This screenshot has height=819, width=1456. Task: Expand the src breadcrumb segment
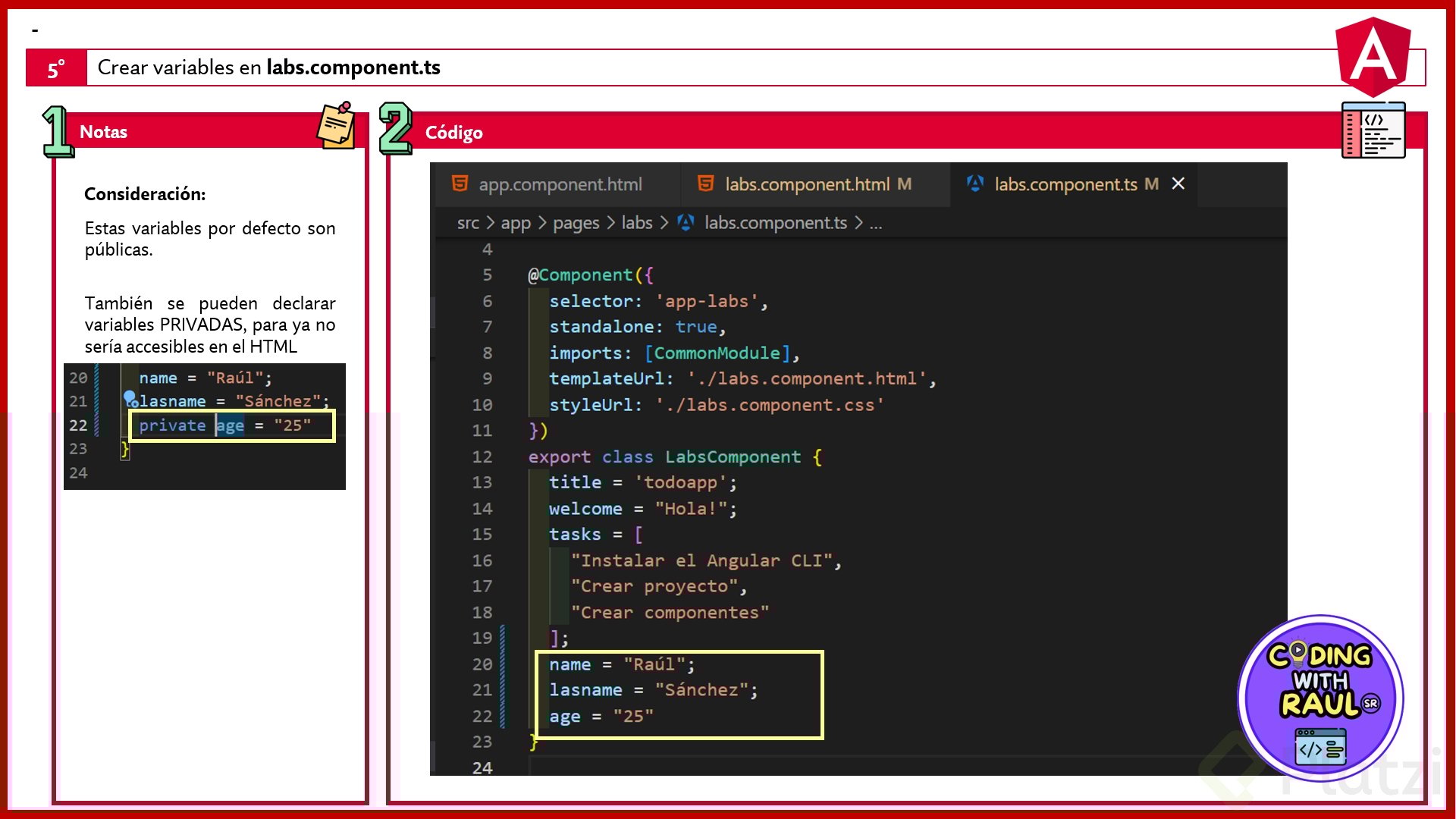click(x=467, y=223)
